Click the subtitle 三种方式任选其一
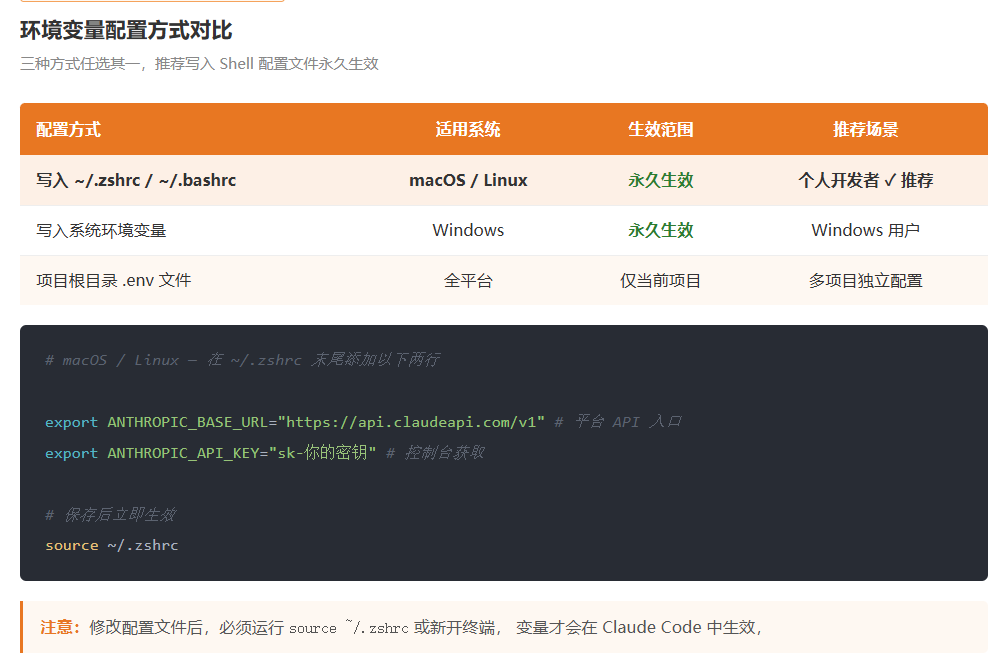This screenshot has width=1002, height=671. coord(79,64)
